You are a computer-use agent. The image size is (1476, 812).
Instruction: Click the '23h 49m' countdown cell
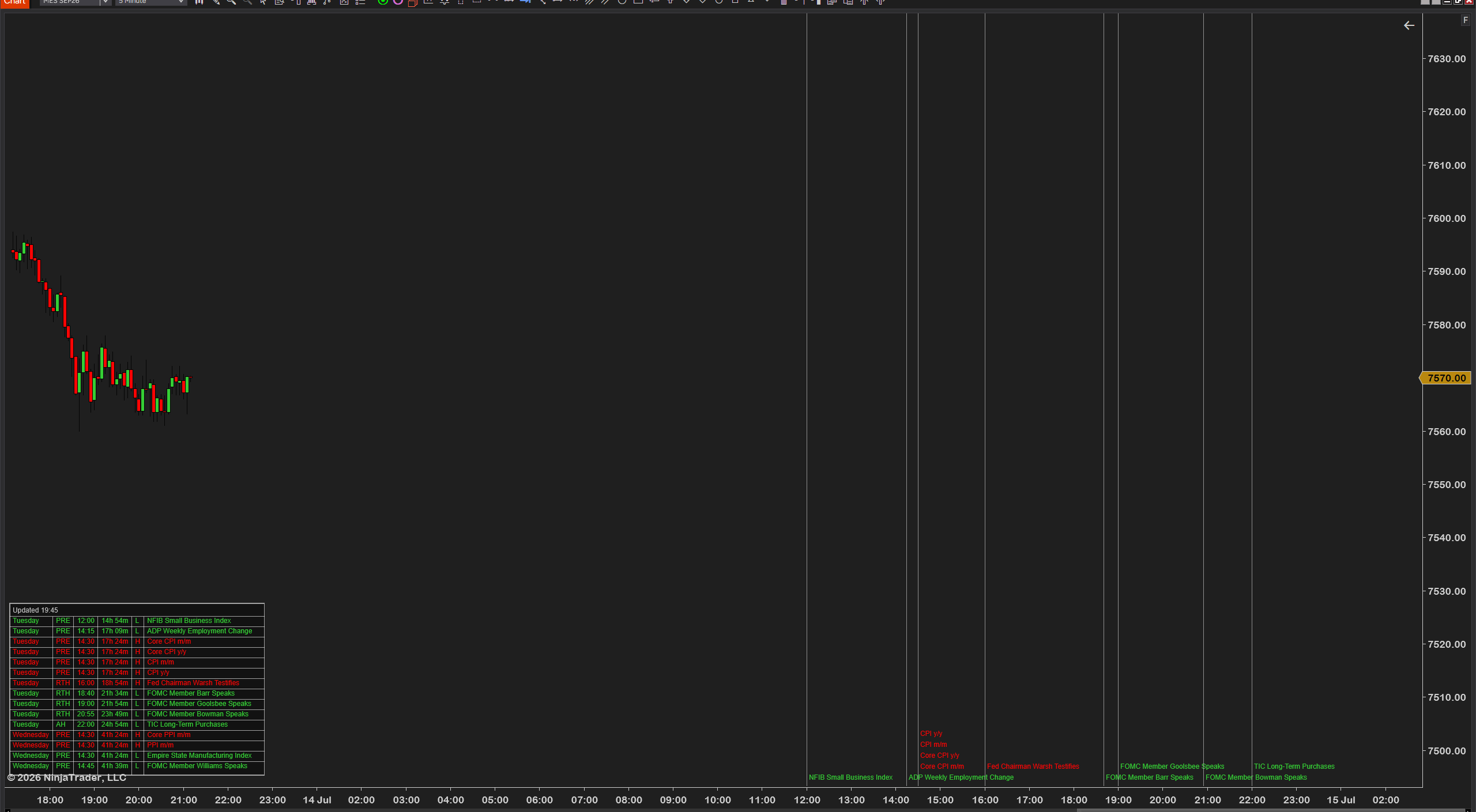115,714
